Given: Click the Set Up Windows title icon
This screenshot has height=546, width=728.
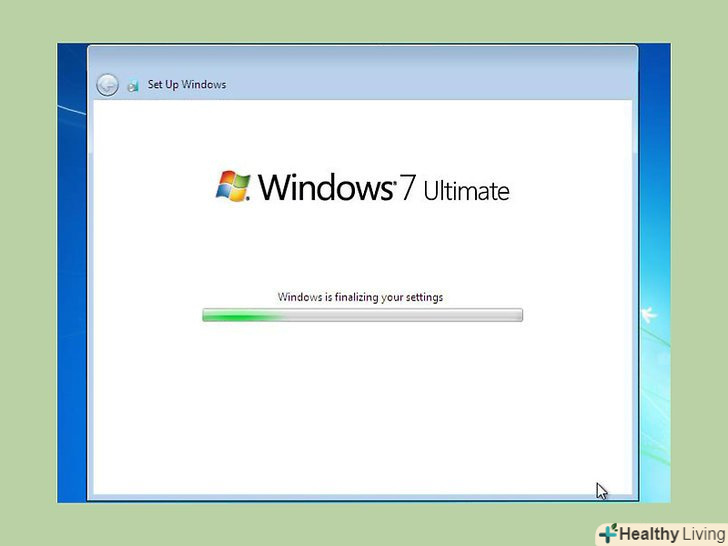Looking at the screenshot, I should pos(133,86).
